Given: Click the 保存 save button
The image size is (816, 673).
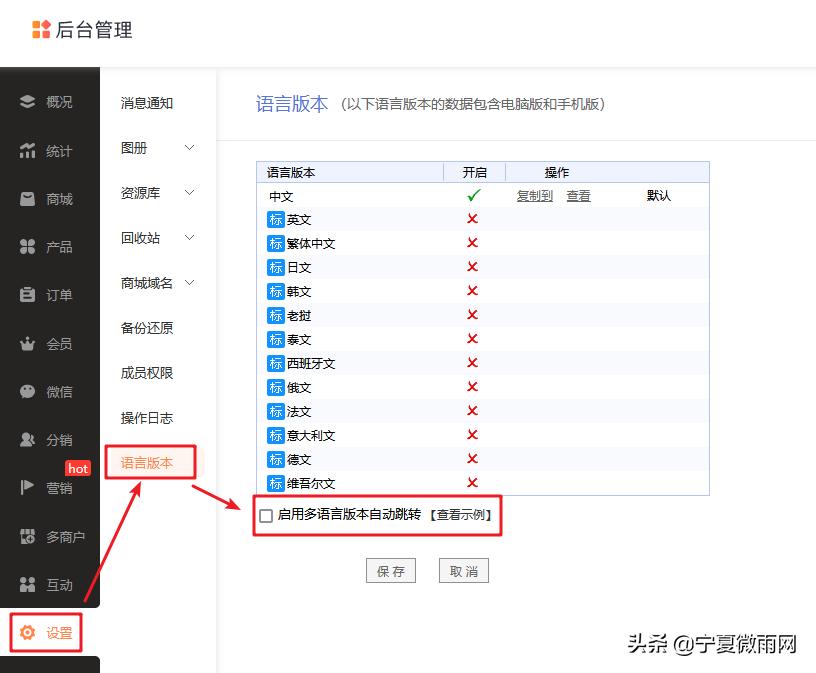Looking at the screenshot, I should click(x=390, y=571).
